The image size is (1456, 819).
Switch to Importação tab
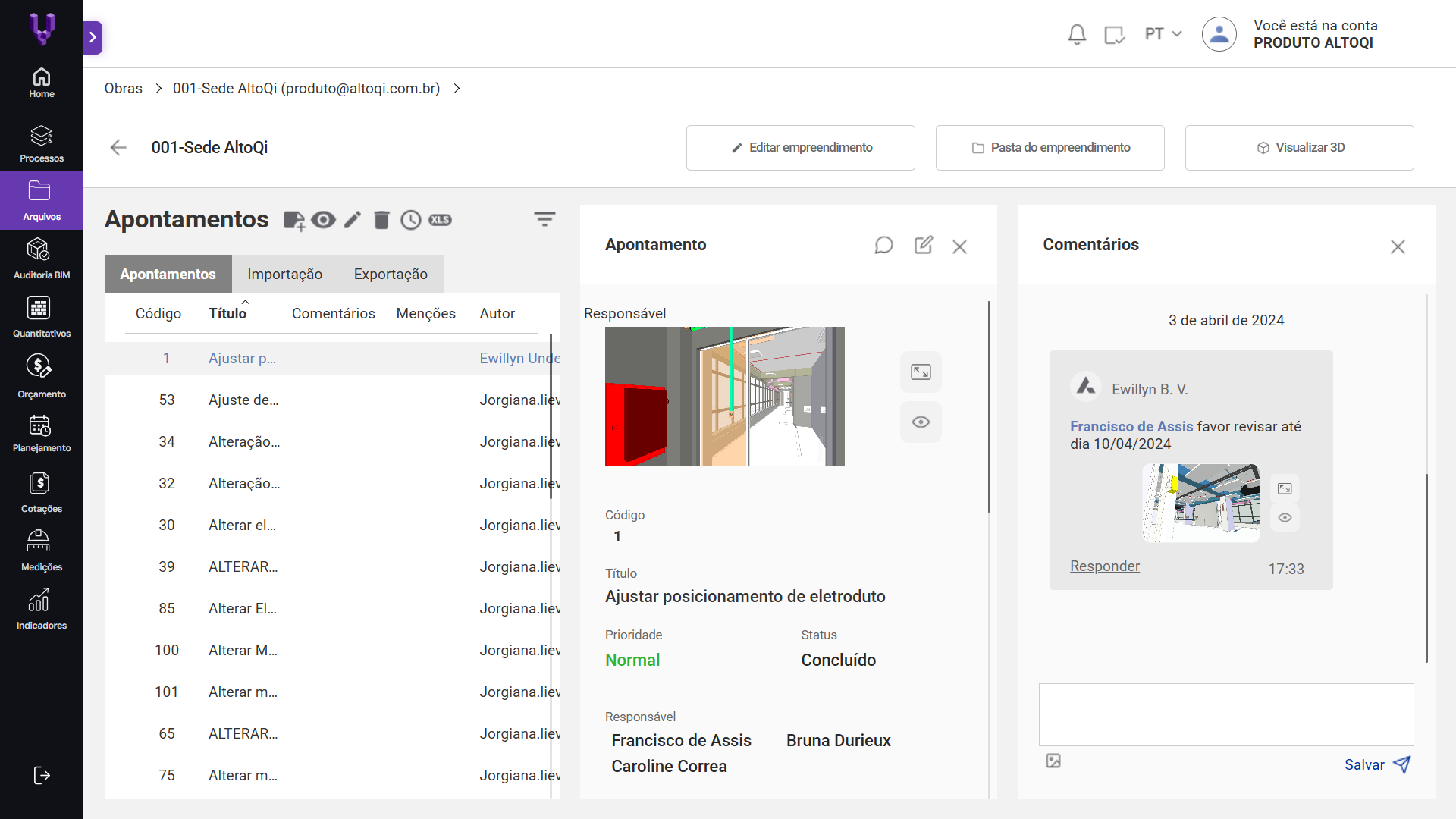pyautogui.click(x=285, y=274)
